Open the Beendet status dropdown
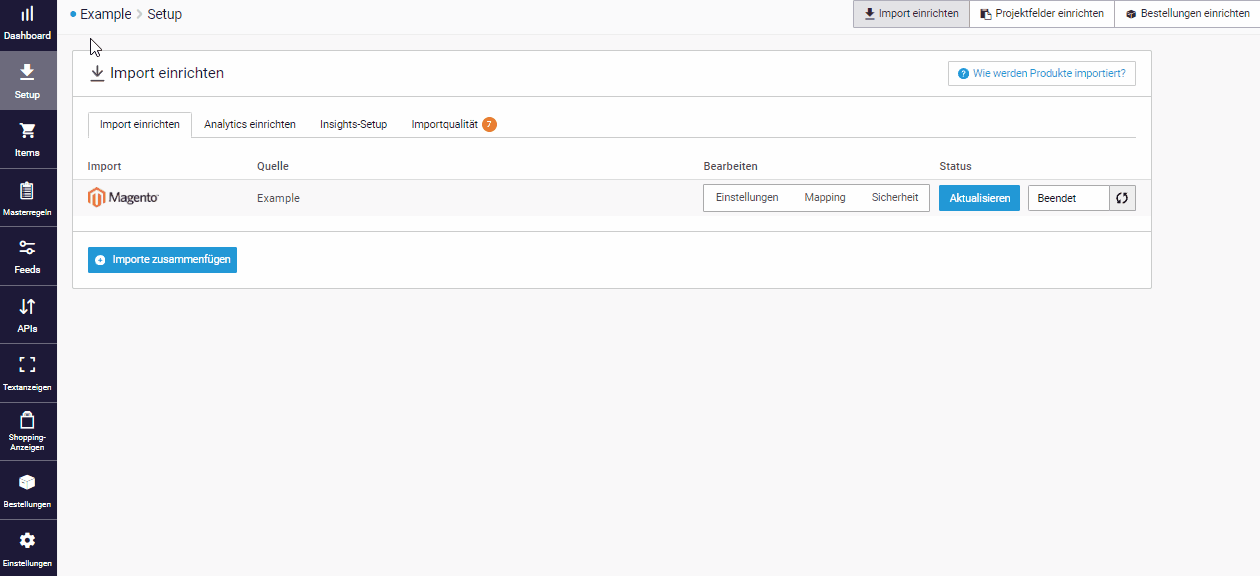 [1067, 198]
